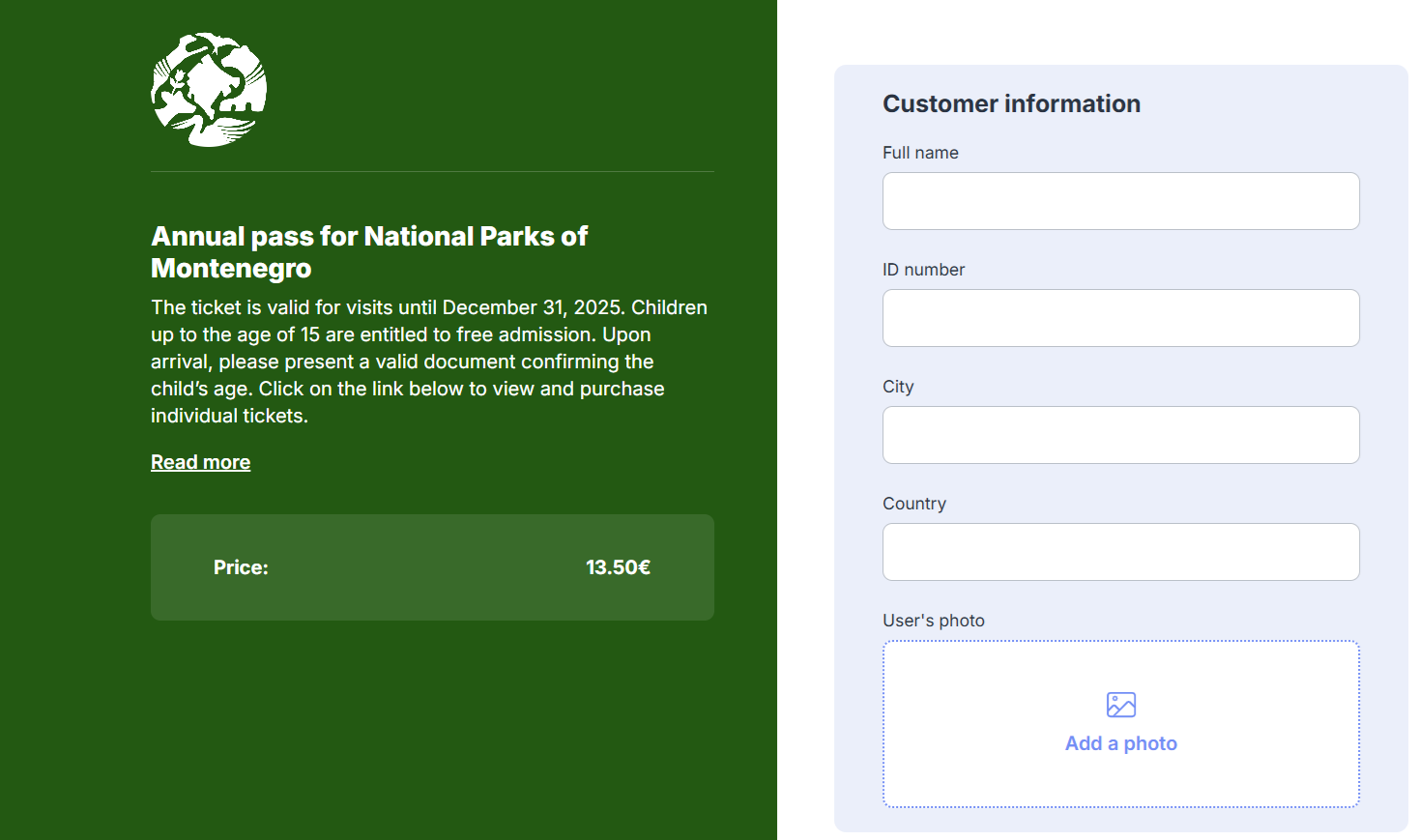1417x840 pixels.
Task: Click the Full name label
Action: tap(920, 153)
